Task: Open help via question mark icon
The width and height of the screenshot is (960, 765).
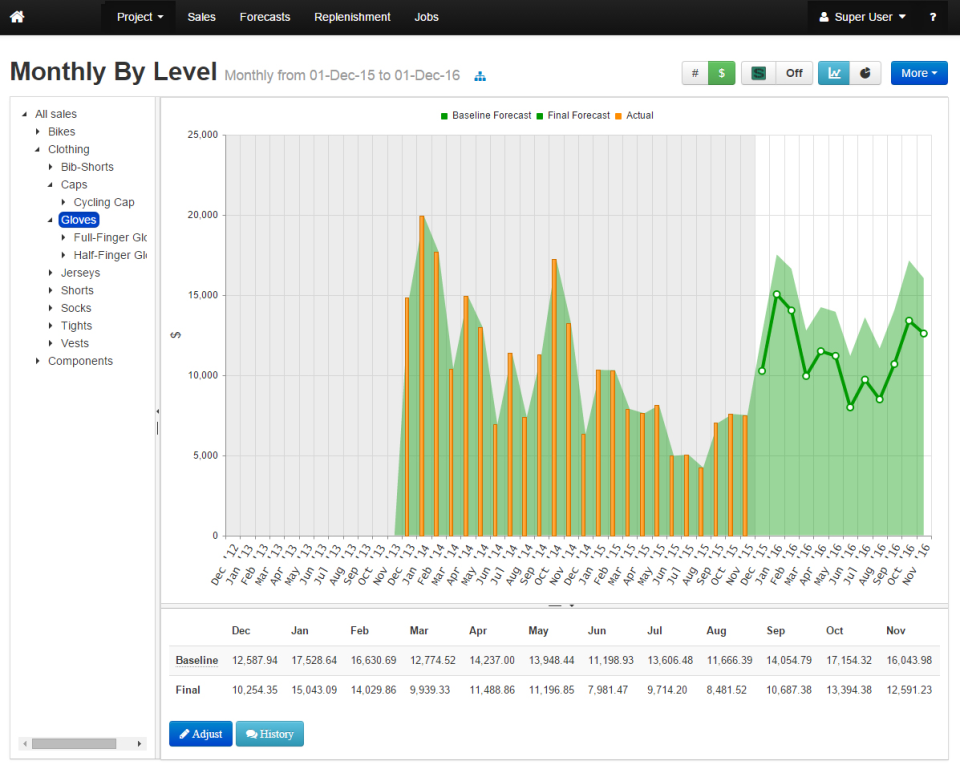Action: point(932,17)
